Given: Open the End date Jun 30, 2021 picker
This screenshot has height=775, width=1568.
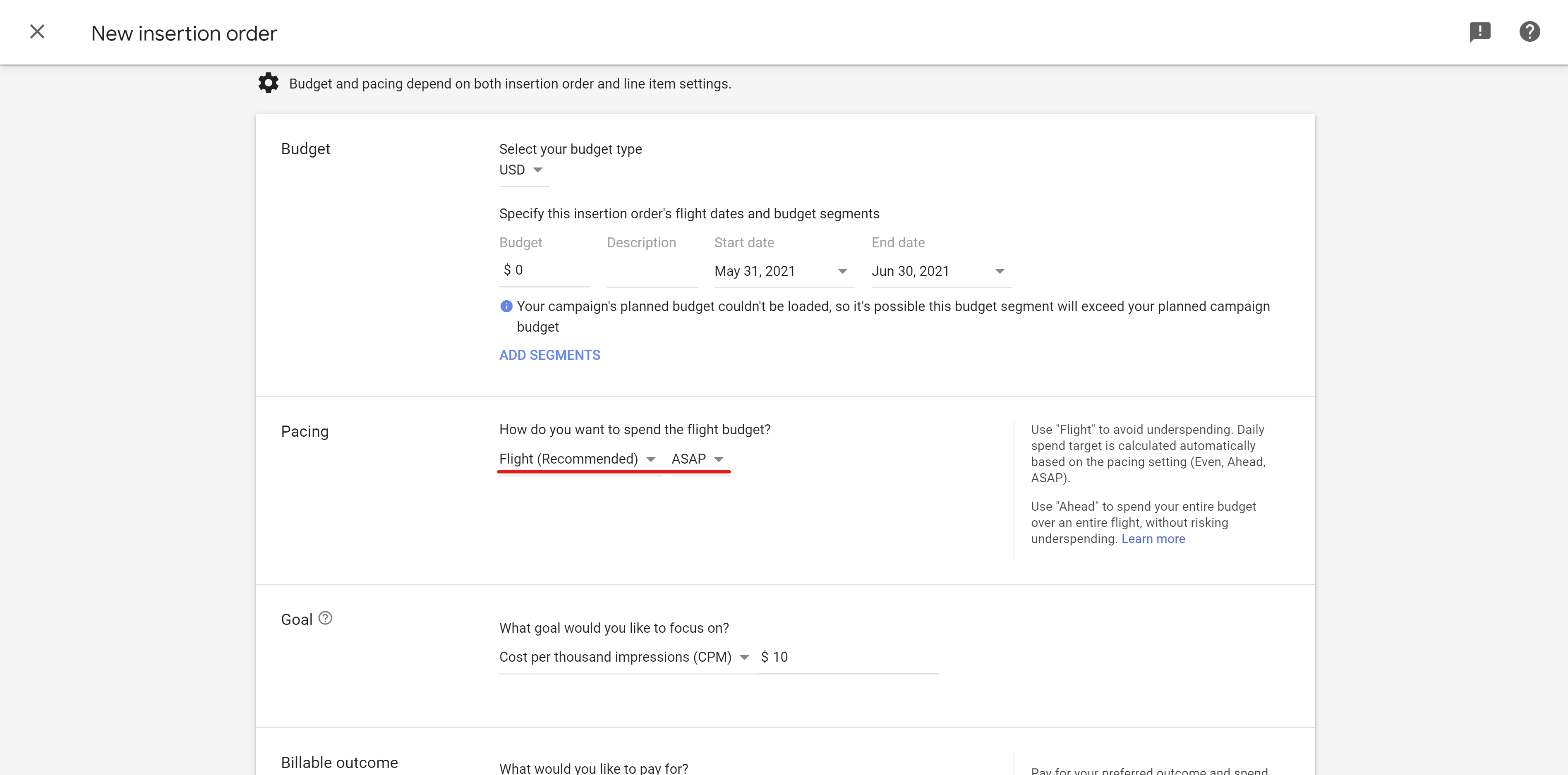Looking at the screenshot, I should click(911, 271).
